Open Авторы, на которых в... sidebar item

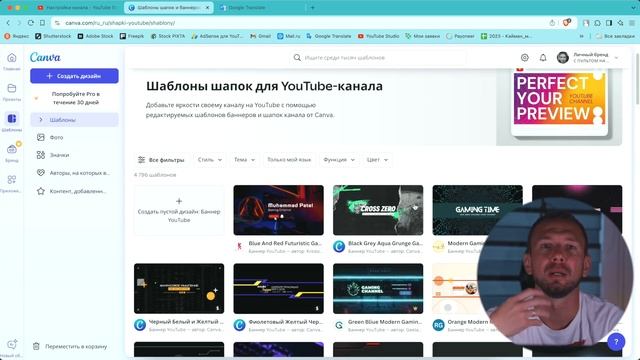74,173
